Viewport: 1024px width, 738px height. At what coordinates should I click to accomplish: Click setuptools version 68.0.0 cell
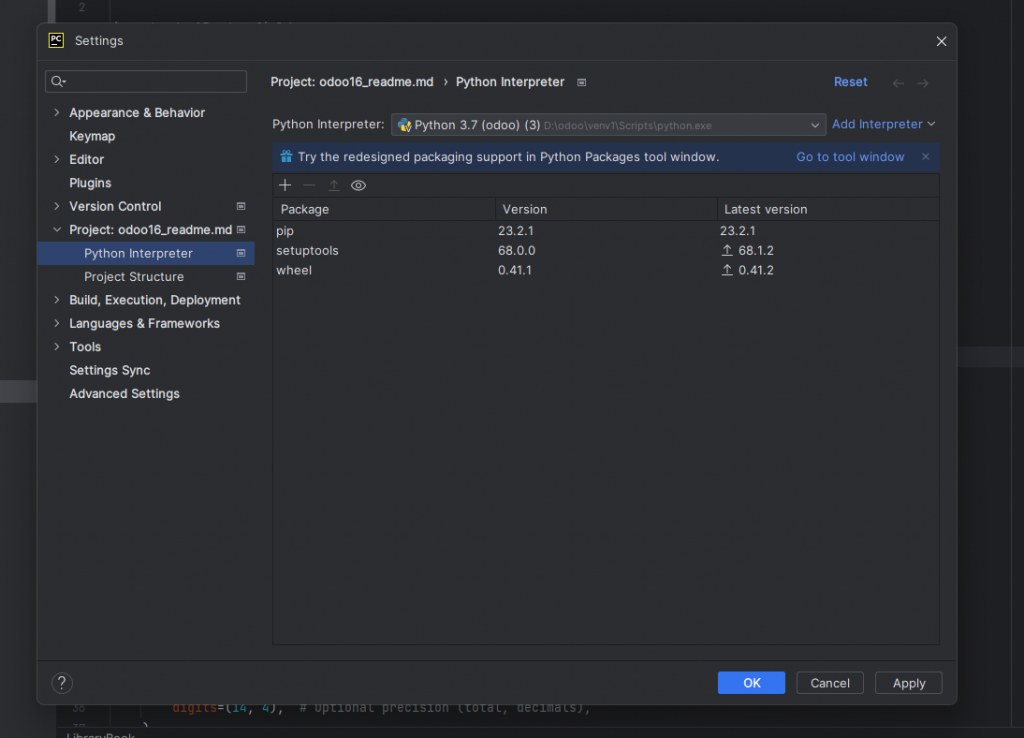tap(517, 251)
